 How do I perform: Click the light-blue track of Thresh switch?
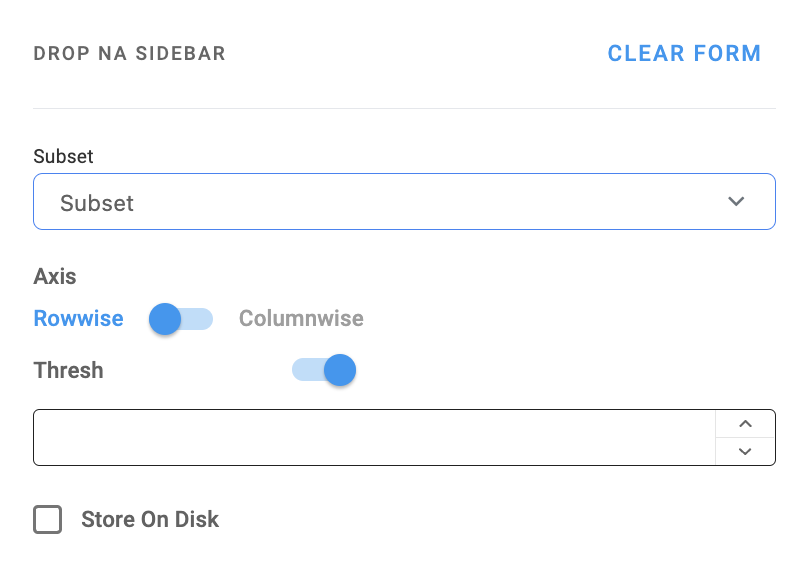[304, 370]
